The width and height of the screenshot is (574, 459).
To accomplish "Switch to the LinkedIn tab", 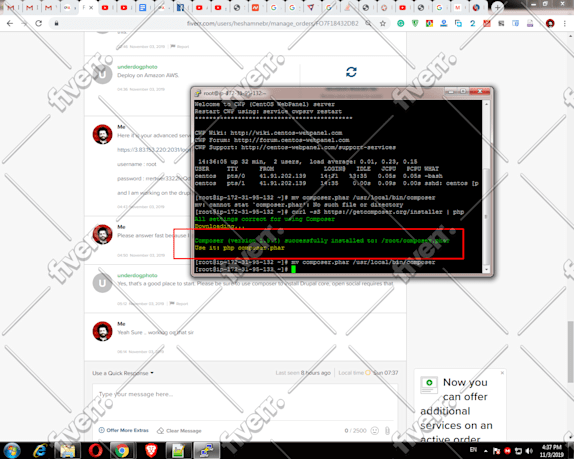I will [x=180, y=7].
